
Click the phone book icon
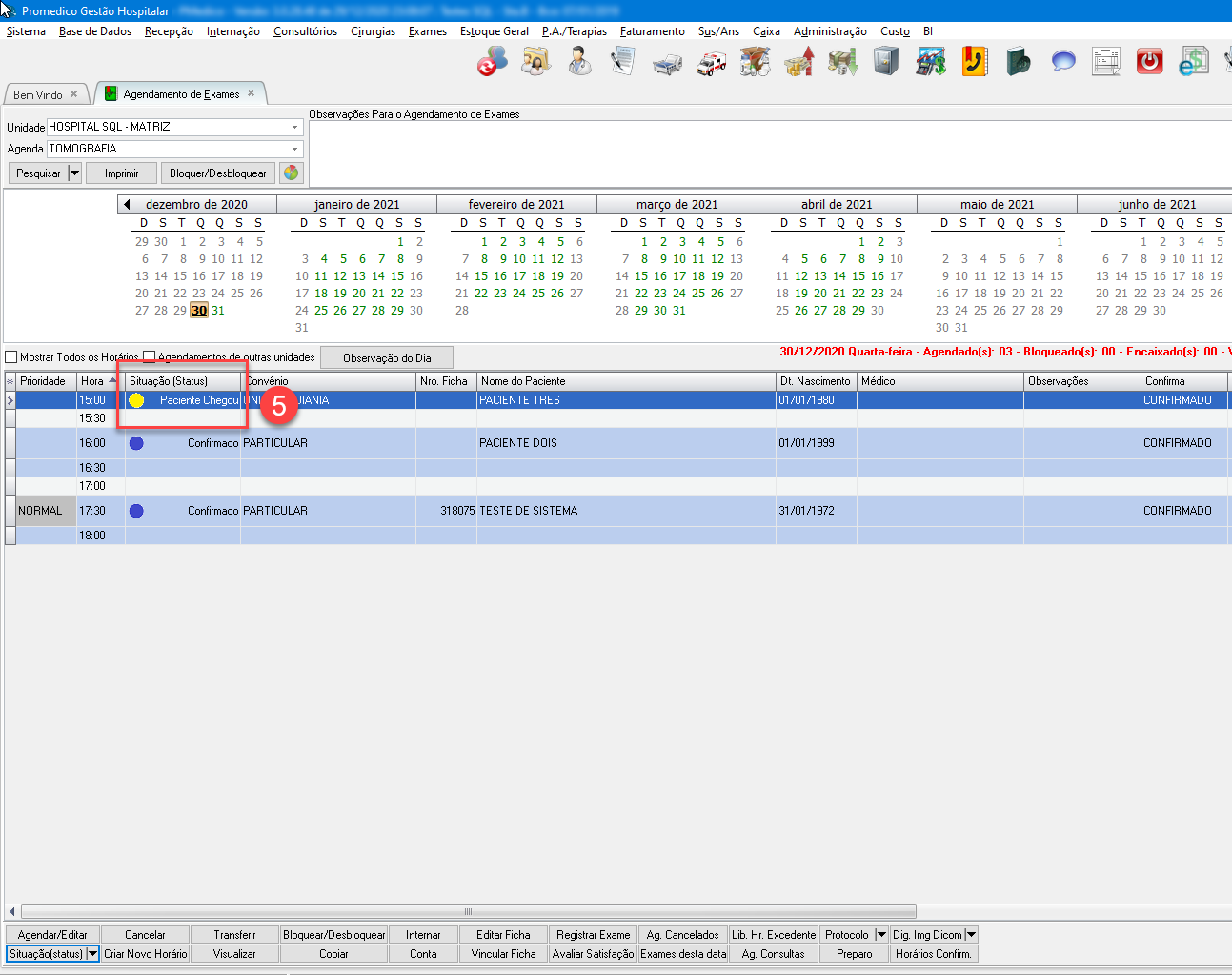point(974,63)
